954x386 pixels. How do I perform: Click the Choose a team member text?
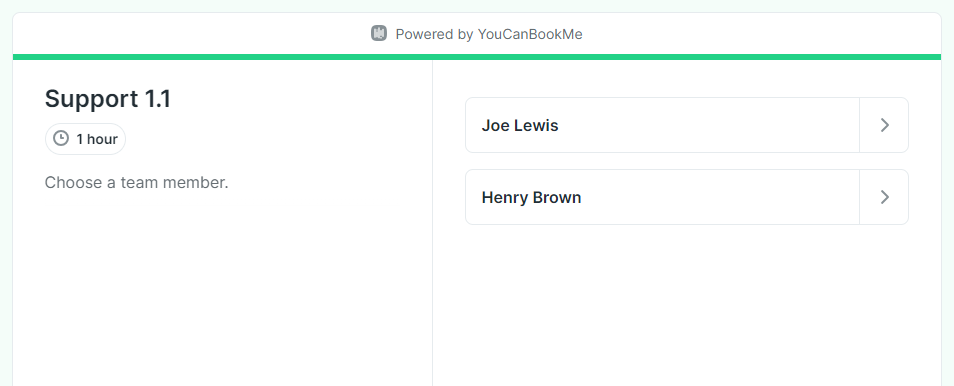(x=136, y=182)
